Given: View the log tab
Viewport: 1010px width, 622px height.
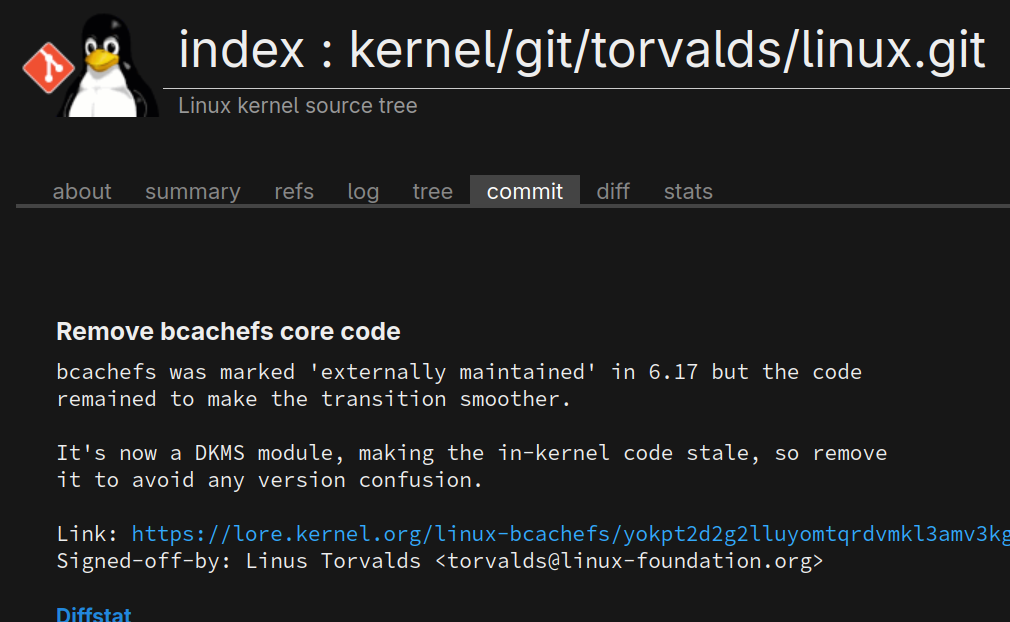Looking at the screenshot, I should point(363,191).
